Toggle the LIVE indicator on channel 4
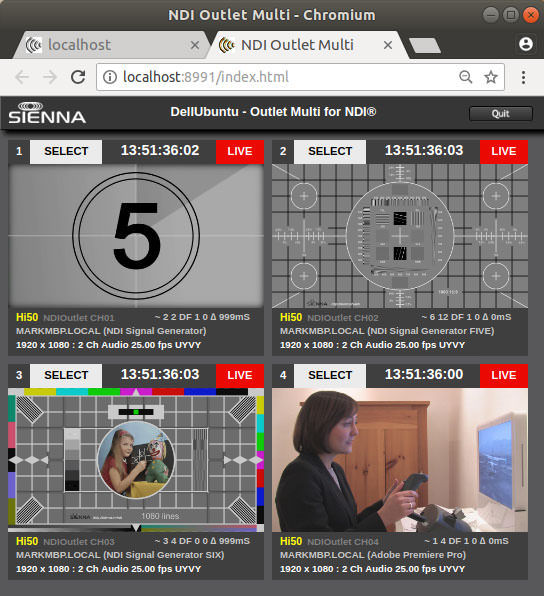Viewport: 544px width, 596px height. click(504, 375)
